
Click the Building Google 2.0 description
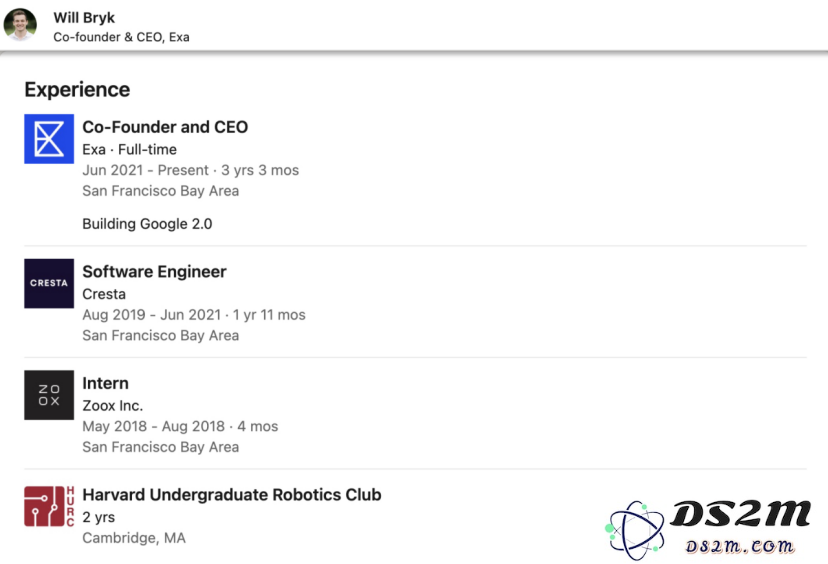(147, 224)
